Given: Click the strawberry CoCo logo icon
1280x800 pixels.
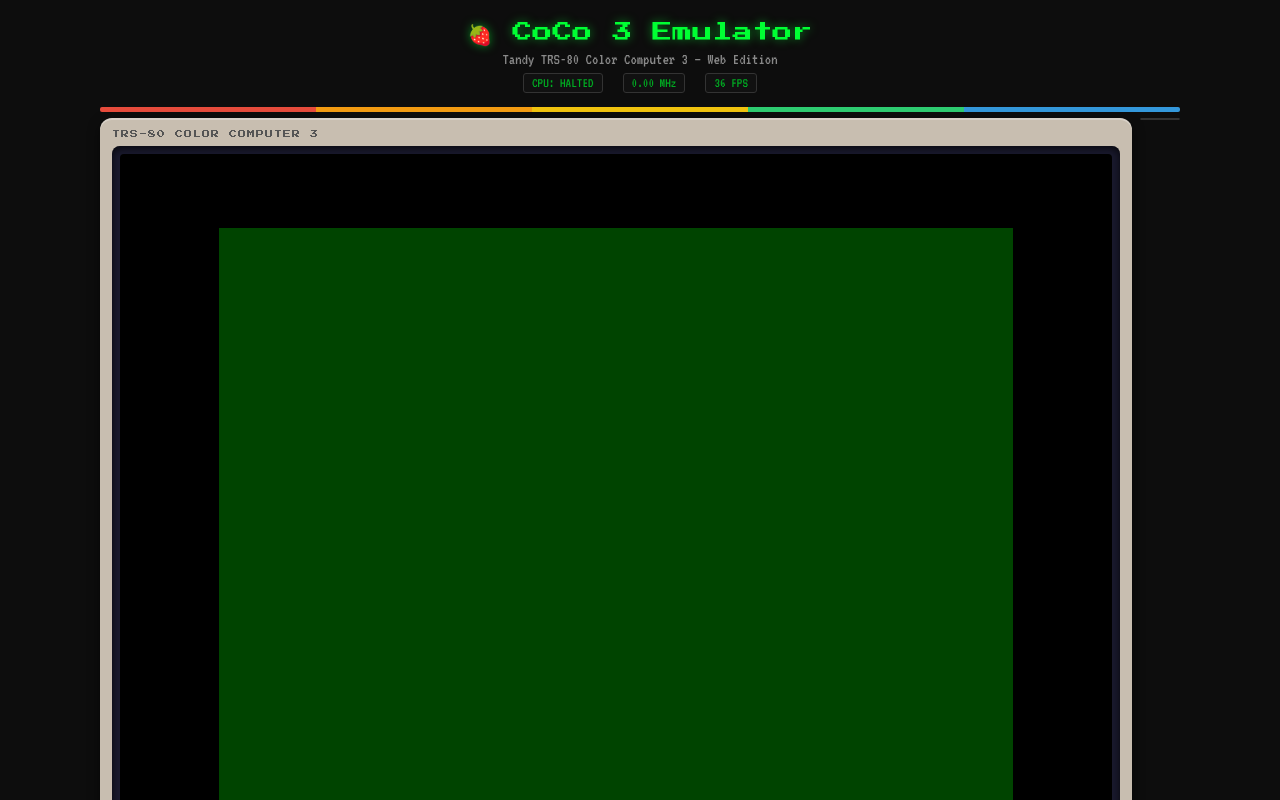Looking at the screenshot, I should coord(479,33).
